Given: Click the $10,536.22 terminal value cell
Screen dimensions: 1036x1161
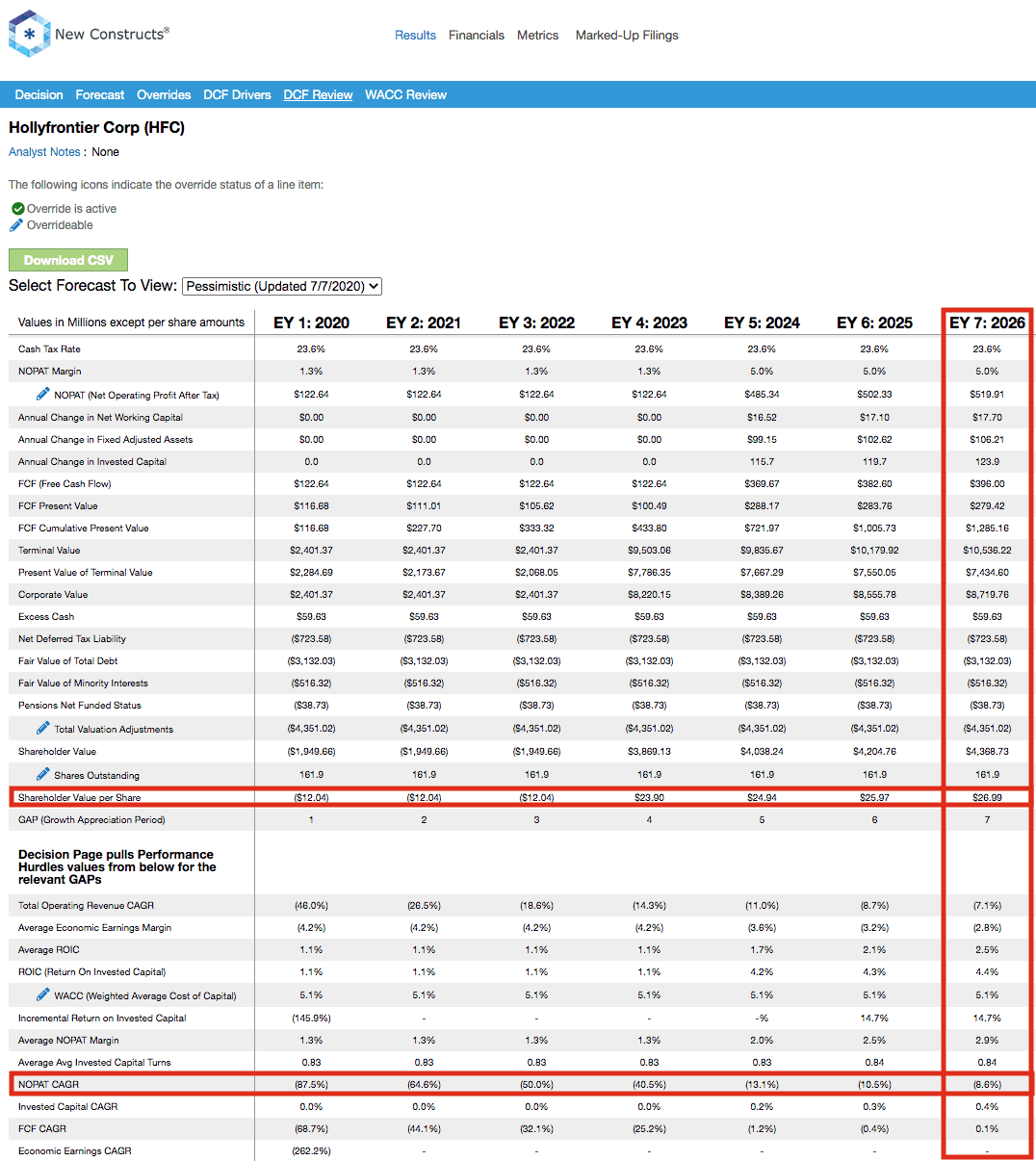Looking at the screenshot, I should 987,551.
